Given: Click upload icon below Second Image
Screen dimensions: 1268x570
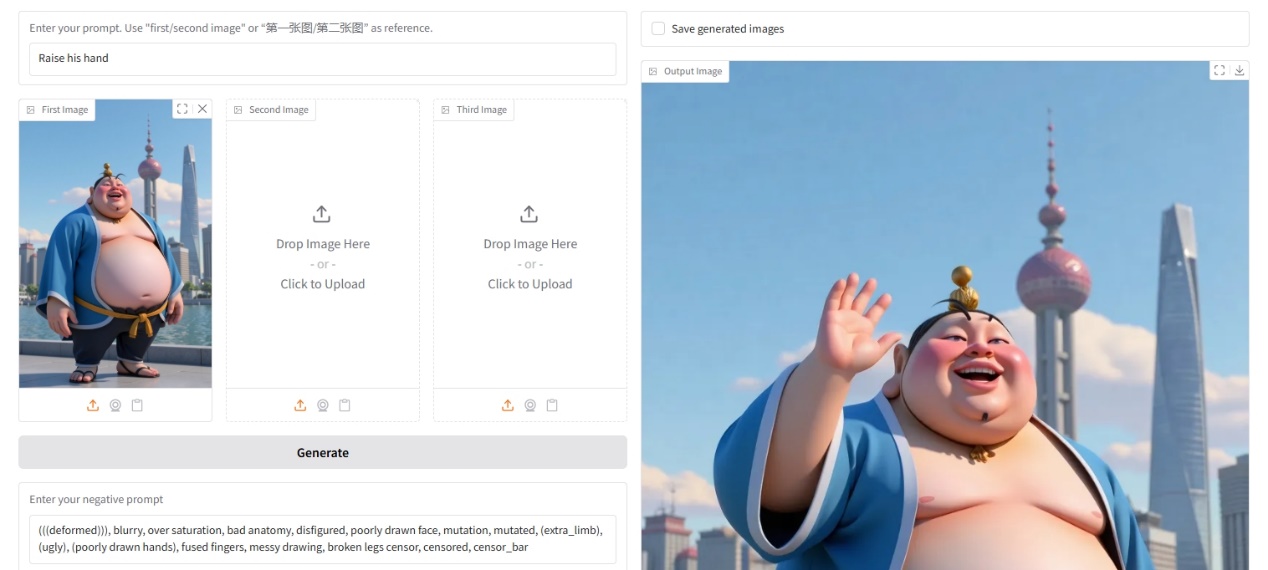Looking at the screenshot, I should tap(300, 405).
